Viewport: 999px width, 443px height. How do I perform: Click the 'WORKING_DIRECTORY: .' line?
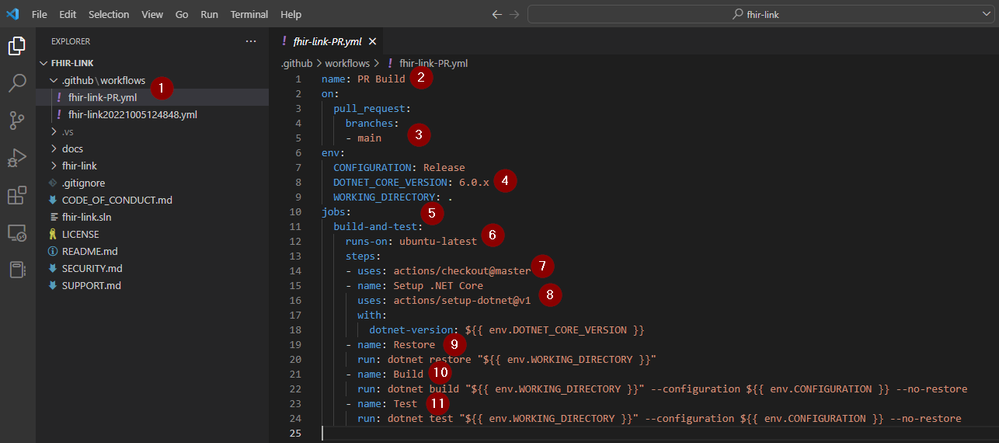pyautogui.click(x=393, y=197)
